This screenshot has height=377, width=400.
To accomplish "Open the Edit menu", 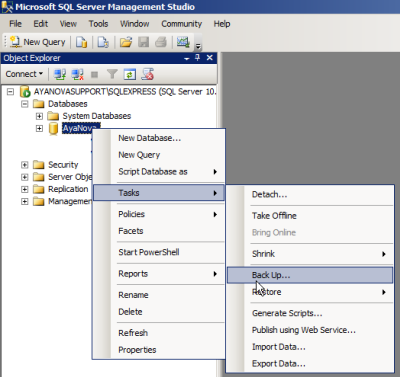I will pyautogui.click(x=41, y=24).
